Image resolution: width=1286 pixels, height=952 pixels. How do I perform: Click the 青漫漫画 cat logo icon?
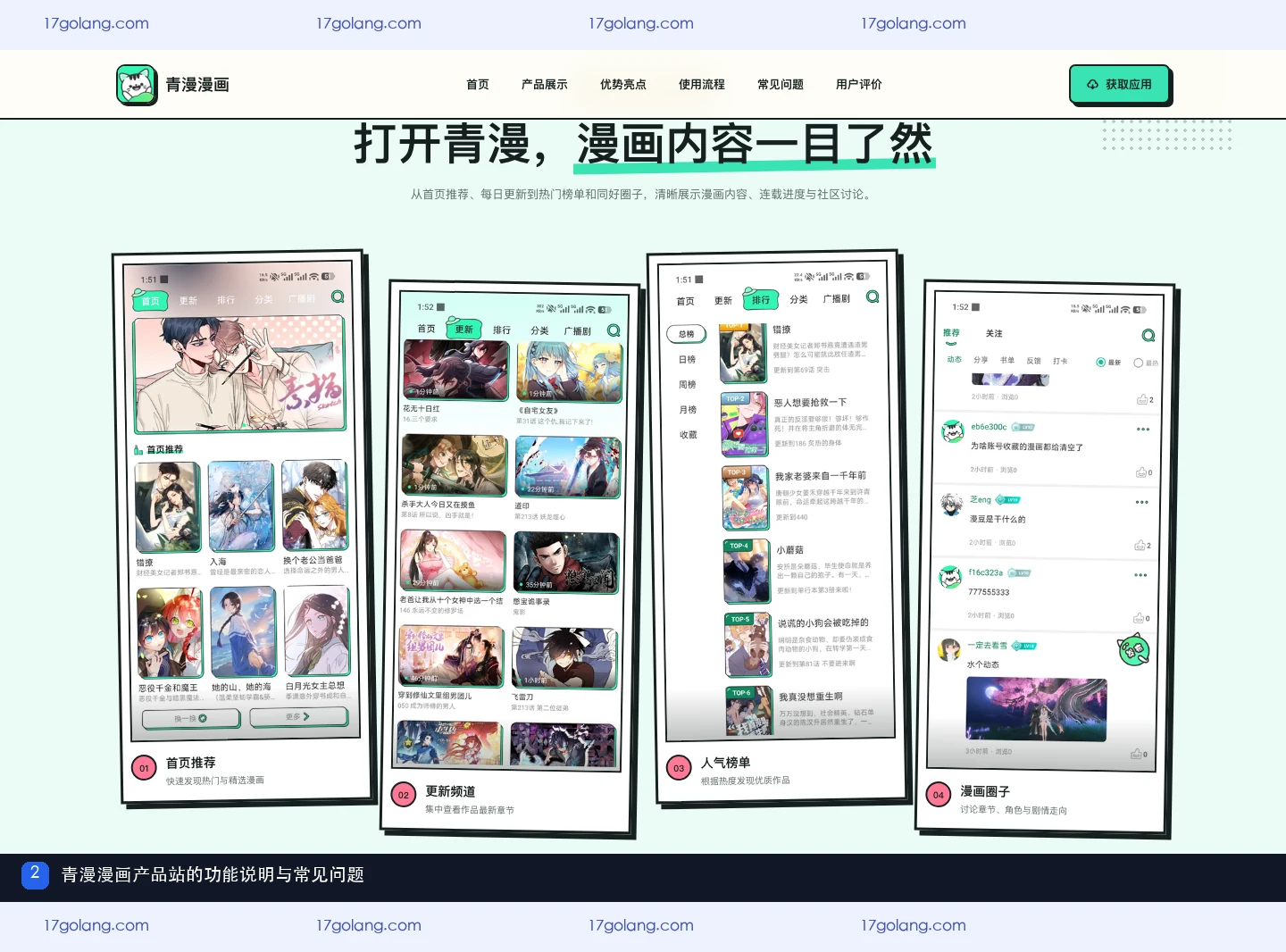[137, 85]
